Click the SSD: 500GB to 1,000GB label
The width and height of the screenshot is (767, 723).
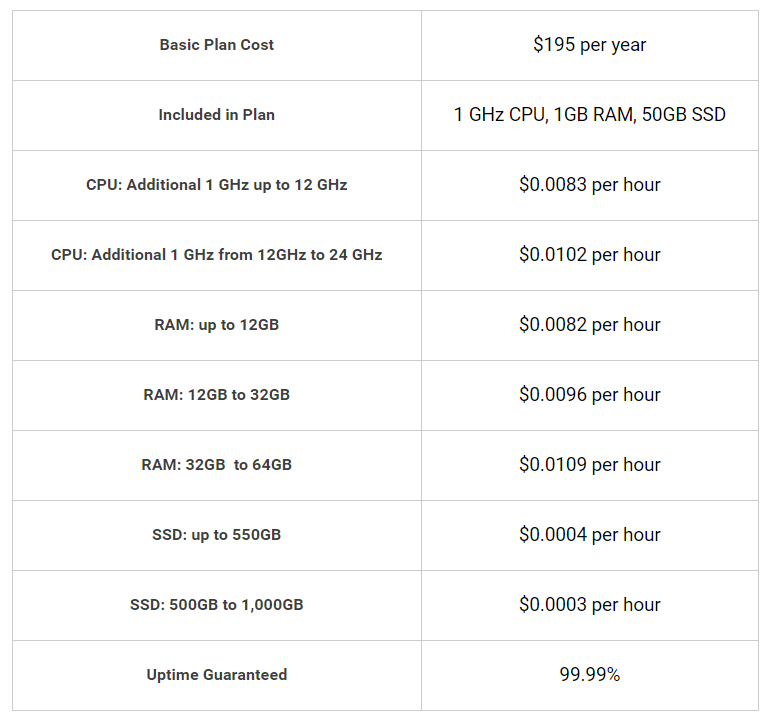click(217, 605)
